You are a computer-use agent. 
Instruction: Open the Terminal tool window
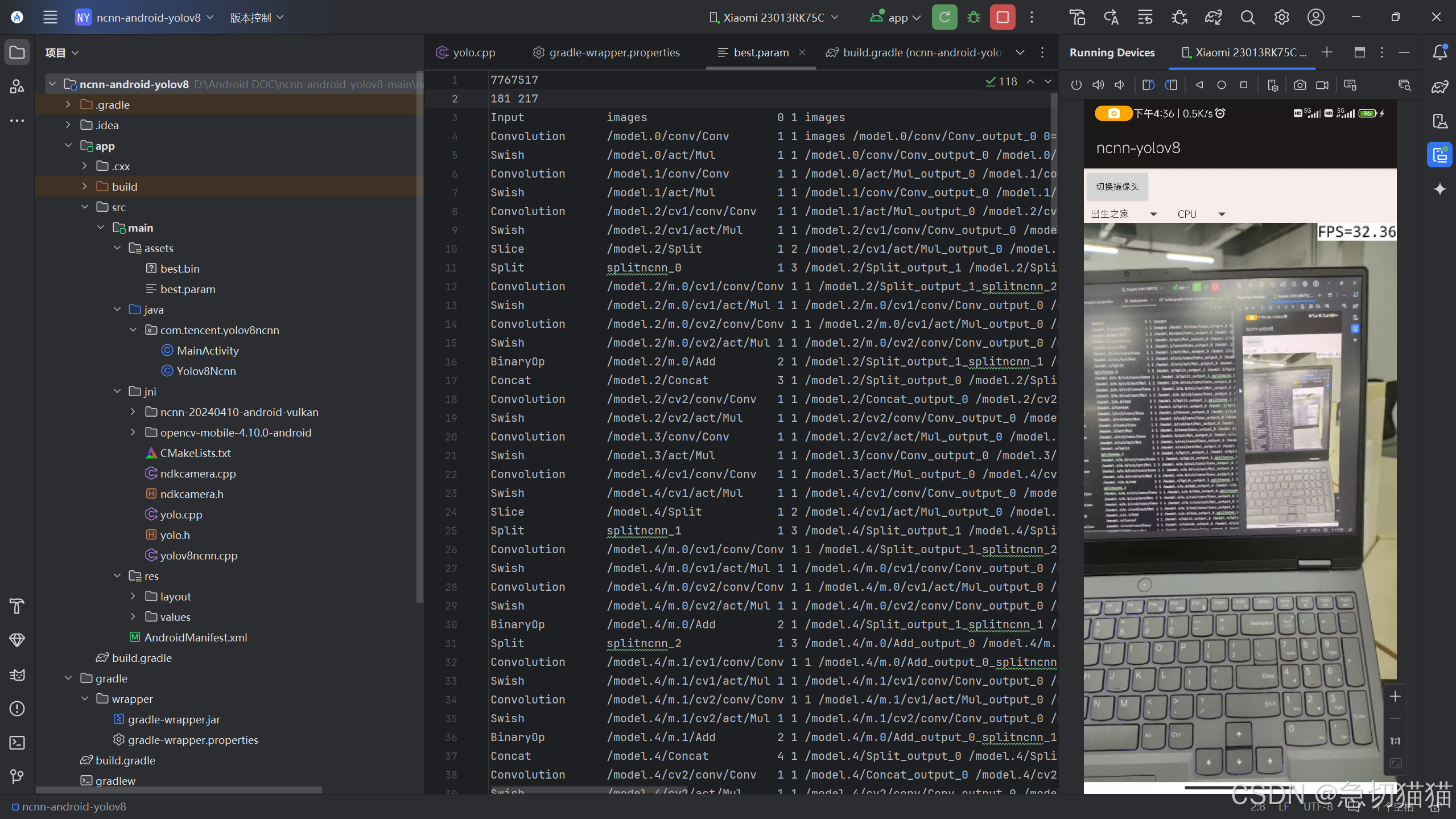(x=17, y=743)
